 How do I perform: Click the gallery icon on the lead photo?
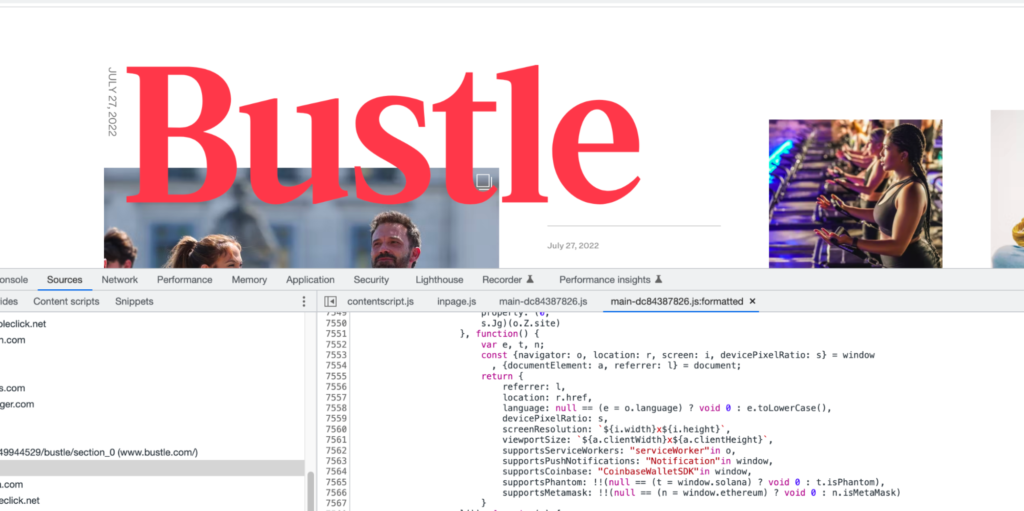coord(484,181)
